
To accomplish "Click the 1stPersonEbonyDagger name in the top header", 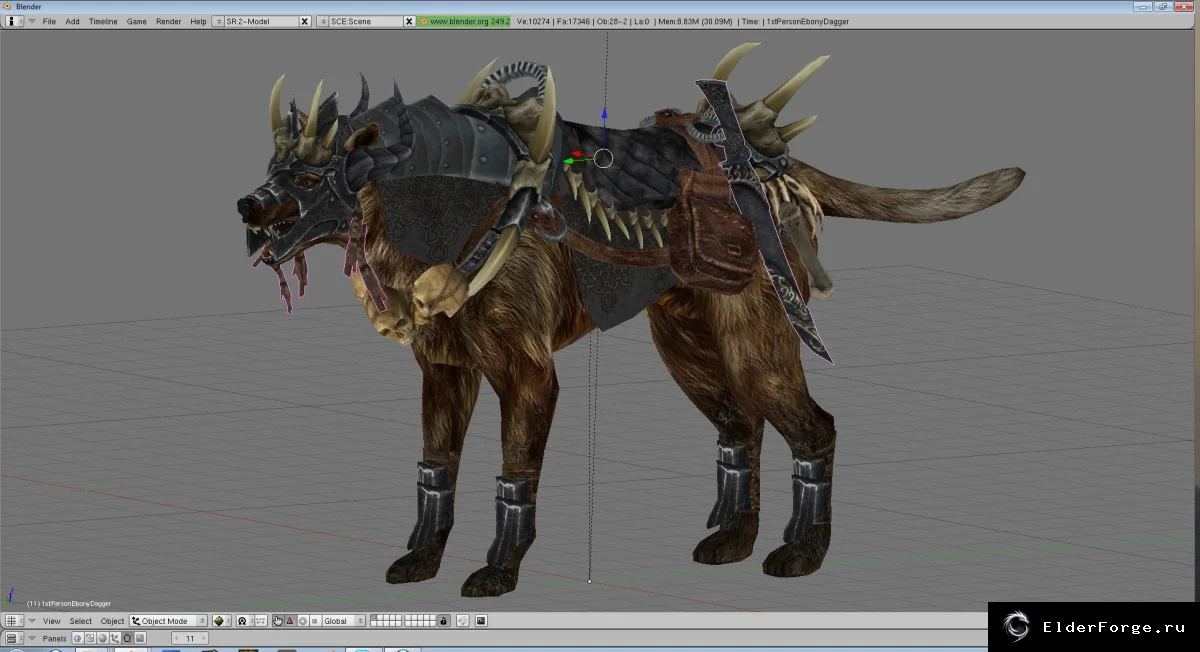I will 807,21.
